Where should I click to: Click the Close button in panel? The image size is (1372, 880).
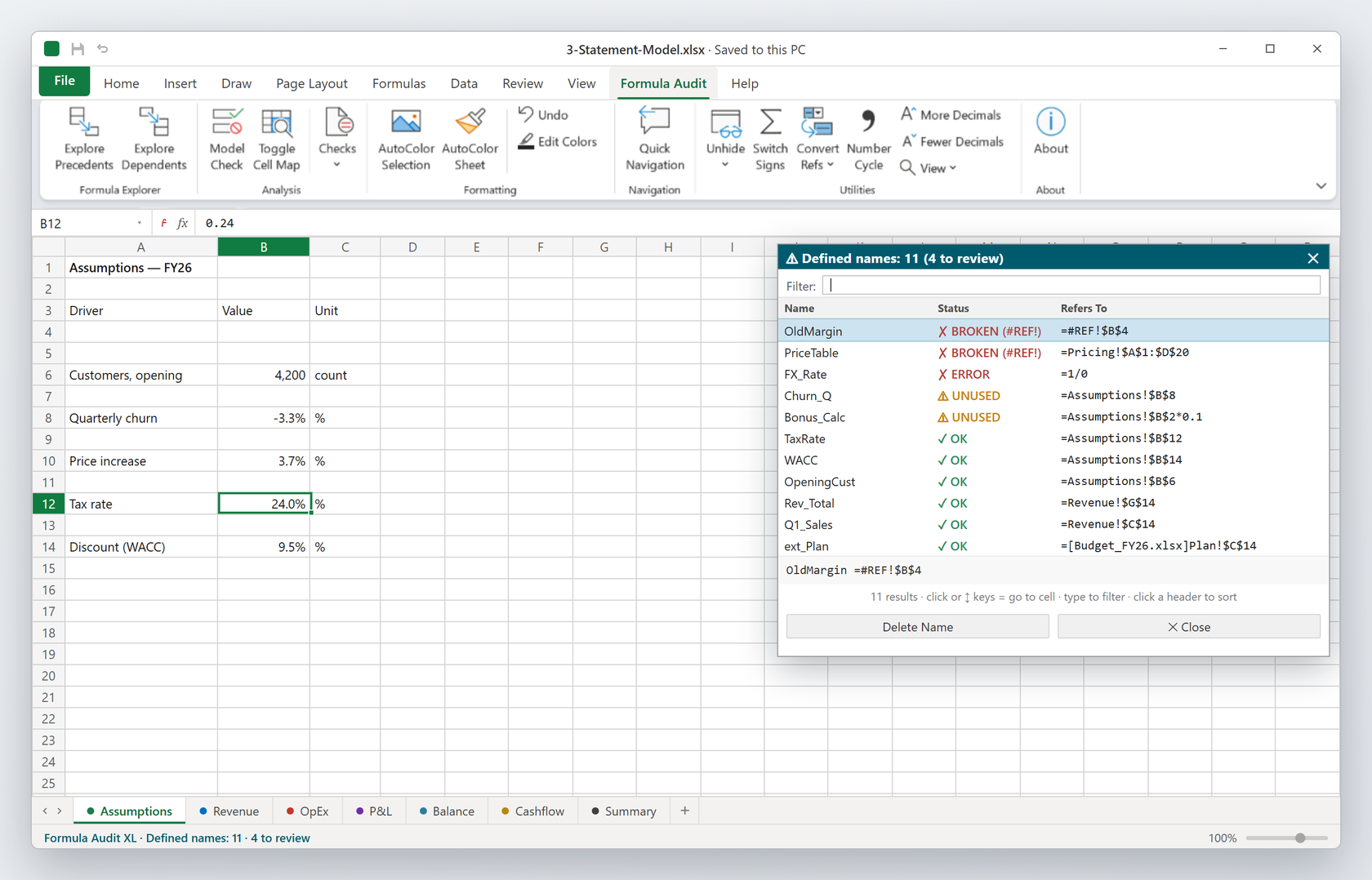(1188, 627)
